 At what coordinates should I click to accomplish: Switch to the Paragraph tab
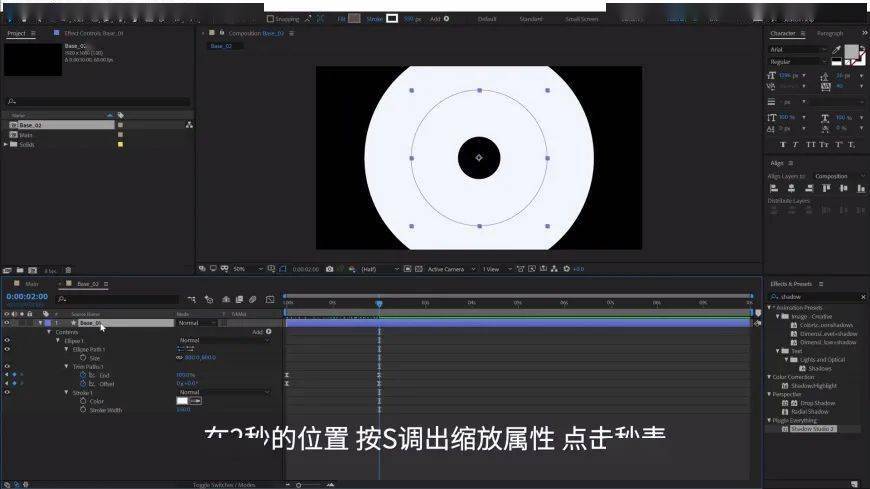[830, 33]
